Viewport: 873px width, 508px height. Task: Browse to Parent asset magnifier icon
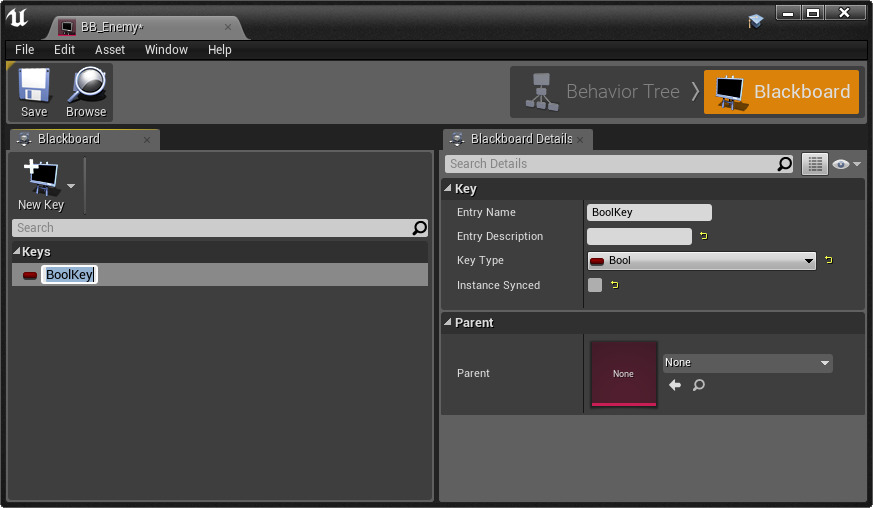click(699, 385)
